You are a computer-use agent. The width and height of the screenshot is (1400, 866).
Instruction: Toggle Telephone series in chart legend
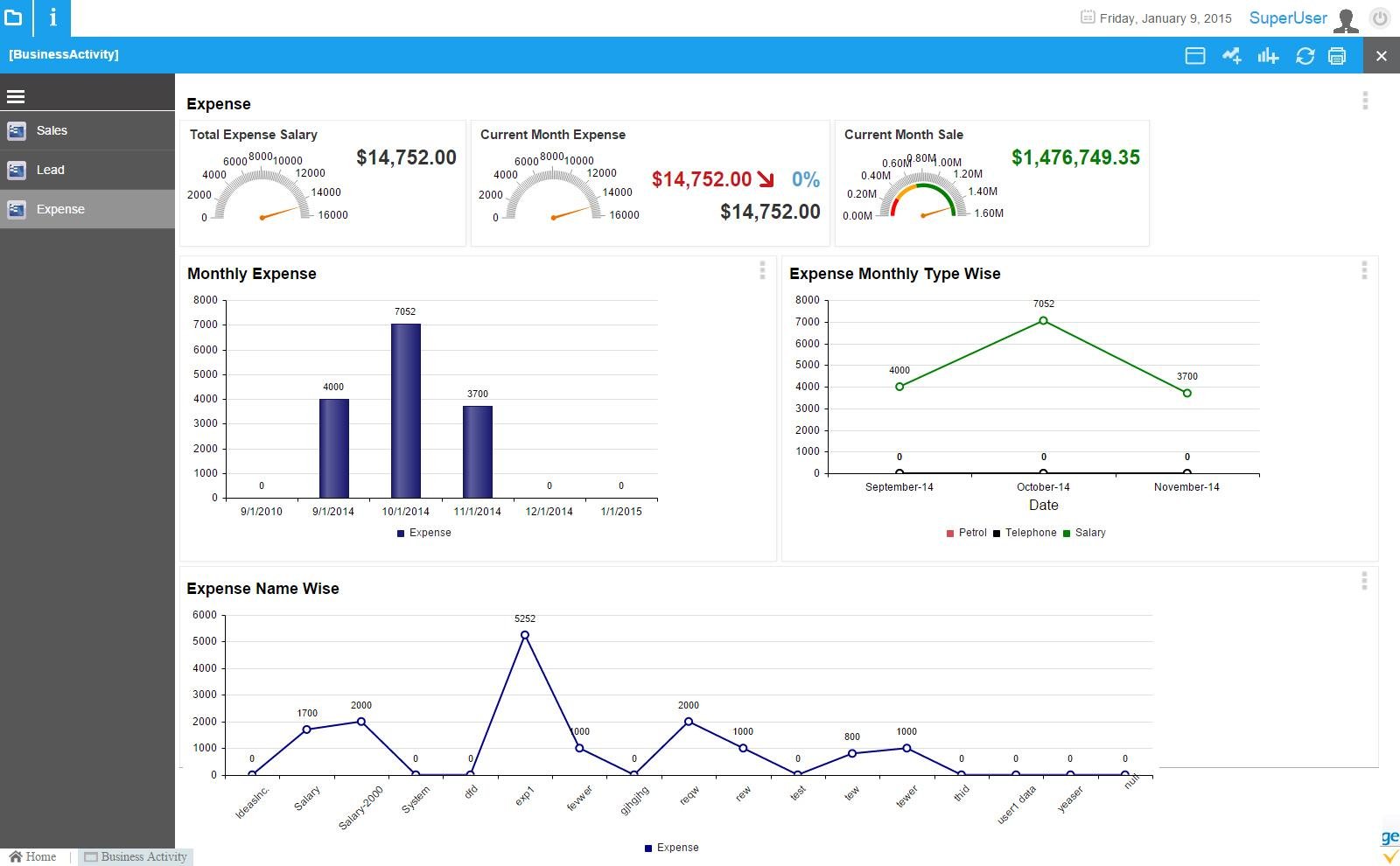click(1025, 533)
